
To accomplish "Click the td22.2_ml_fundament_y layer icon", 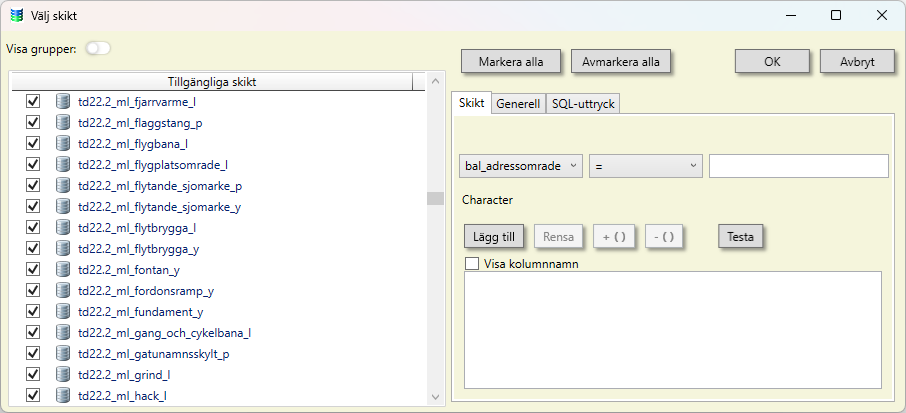I will (x=63, y=312).
